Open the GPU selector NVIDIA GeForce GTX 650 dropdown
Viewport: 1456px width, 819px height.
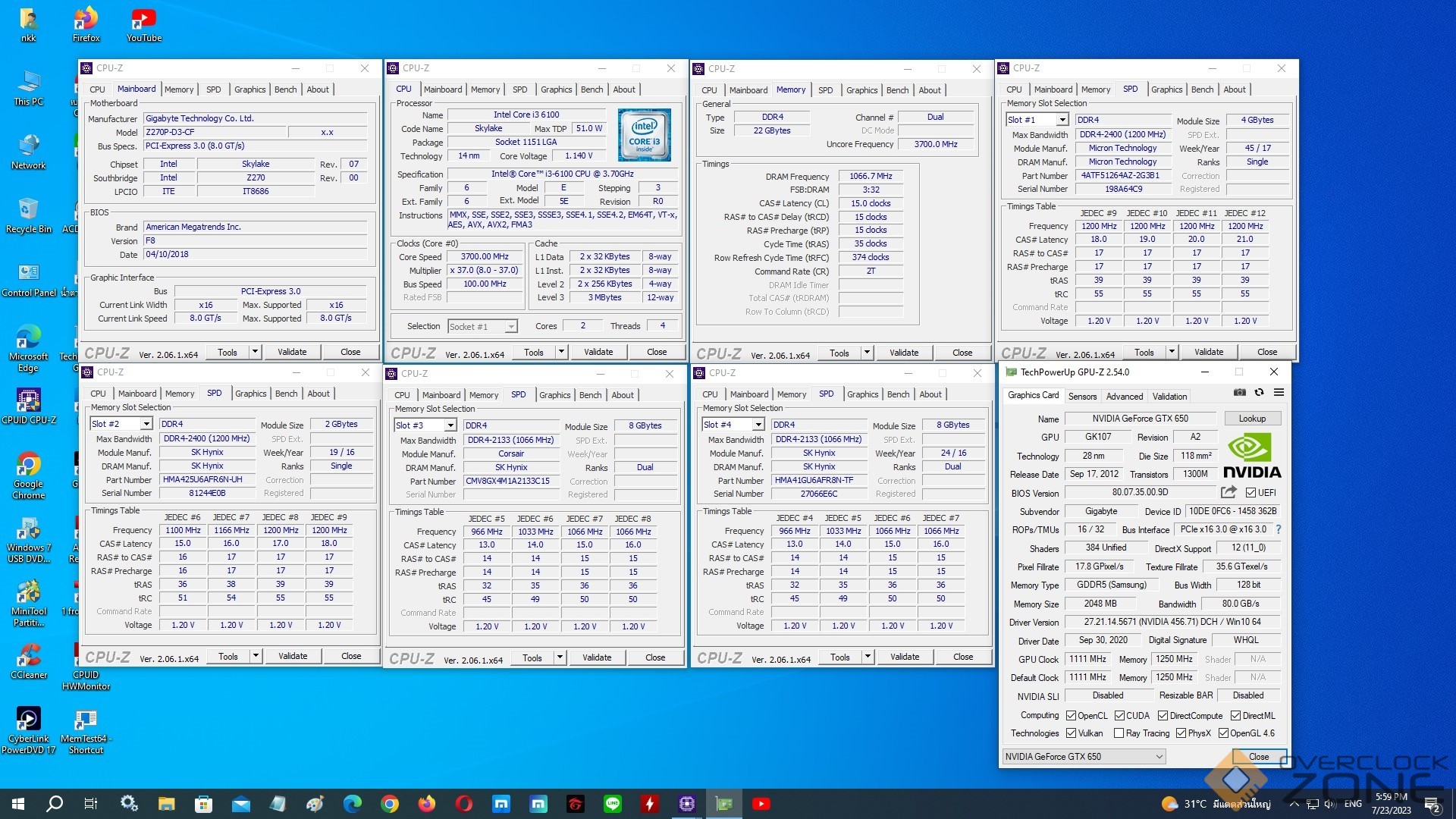coord(1084,757)
